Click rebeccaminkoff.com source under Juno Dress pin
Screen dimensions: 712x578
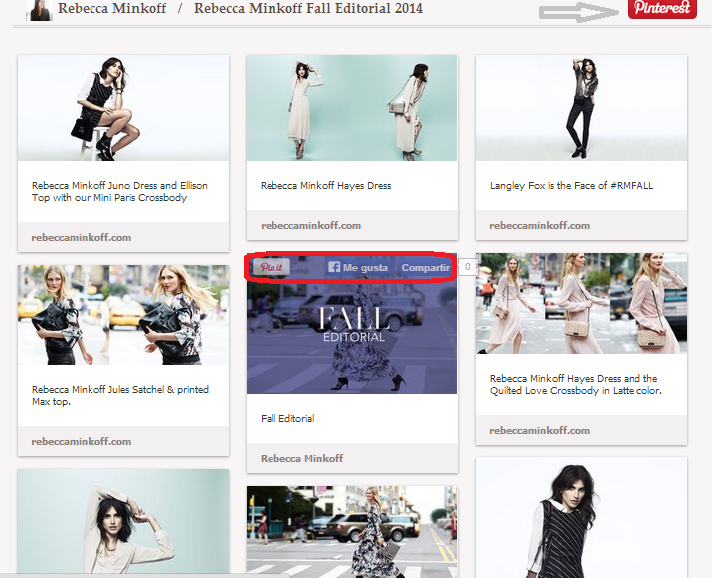click(81, 238)
